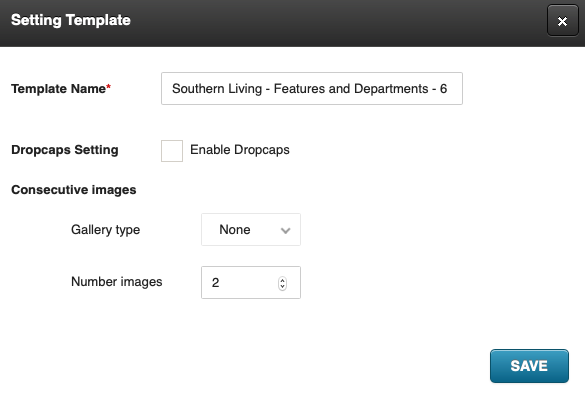
Task: Click the Dropcaps Setting label
Action: point(65,150)
